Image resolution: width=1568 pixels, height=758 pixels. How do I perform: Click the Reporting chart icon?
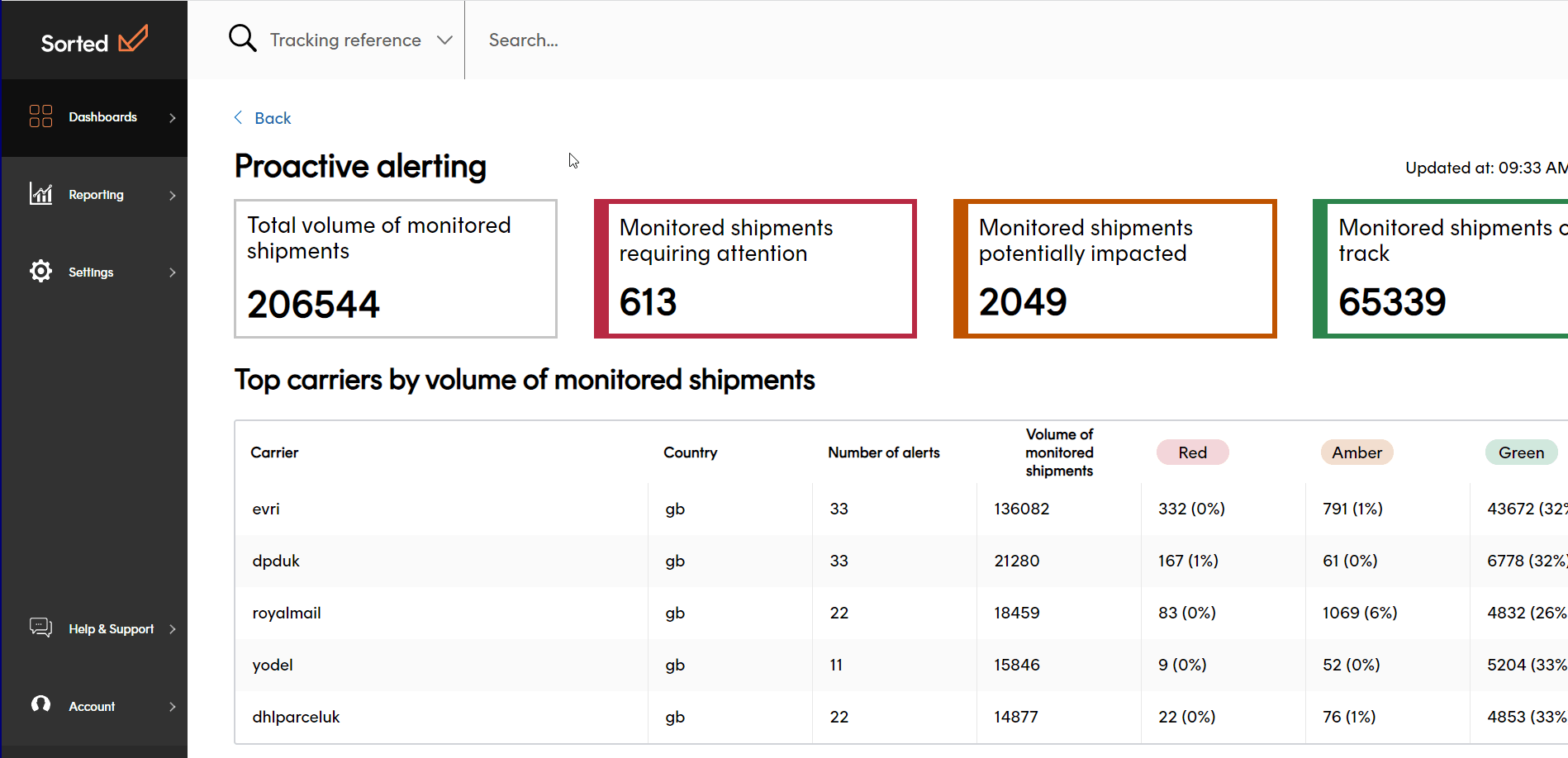tap(40, 194)
